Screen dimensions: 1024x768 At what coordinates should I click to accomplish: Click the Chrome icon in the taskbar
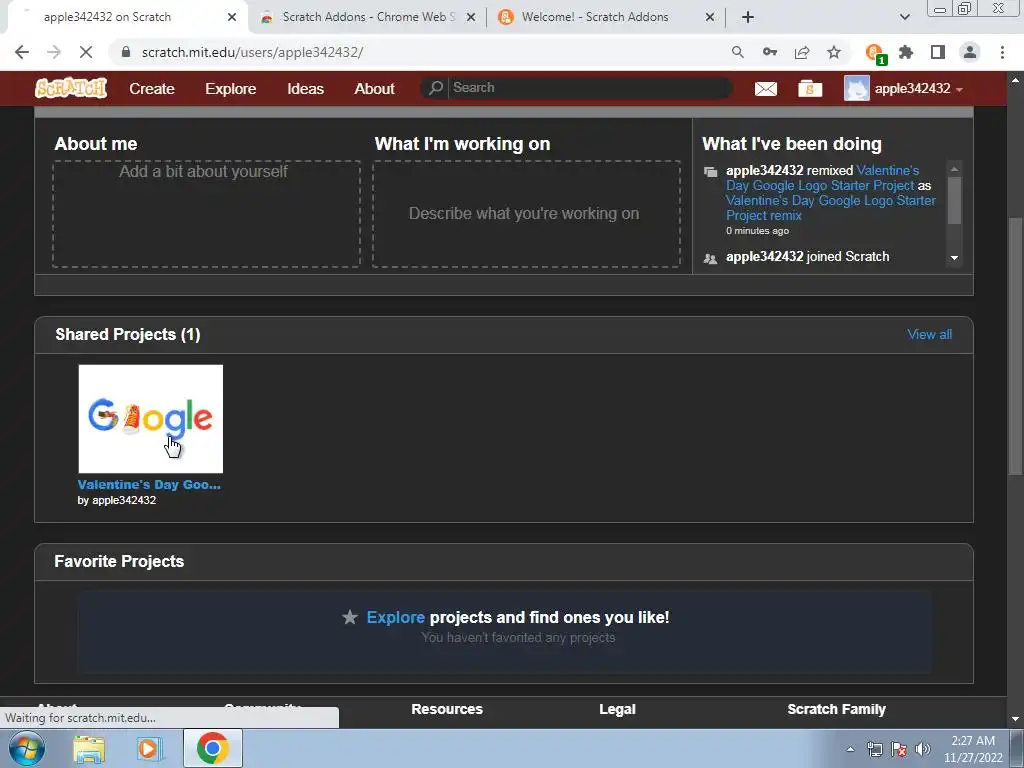click(x=213, y=748)
